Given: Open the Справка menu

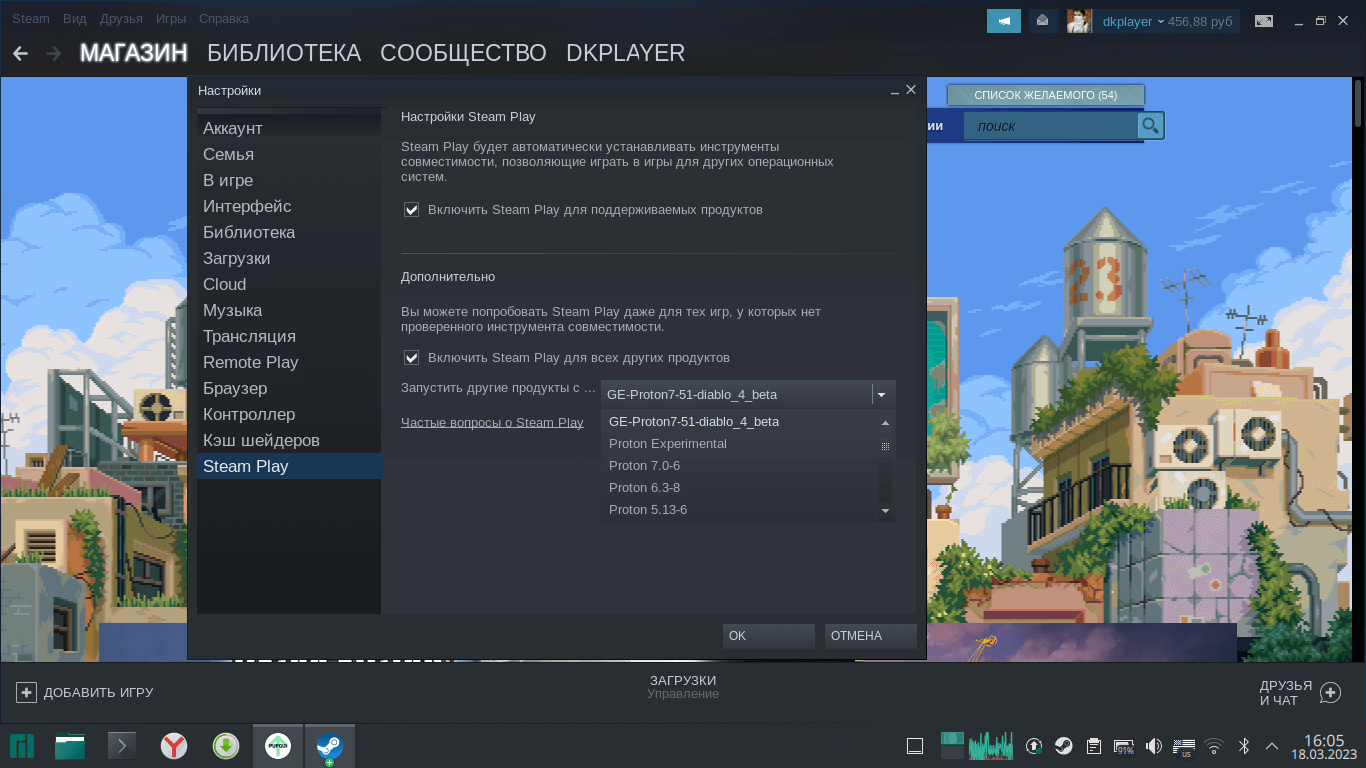Looking at the screenshot, I should pyautogui.click(x=224, y=19).
